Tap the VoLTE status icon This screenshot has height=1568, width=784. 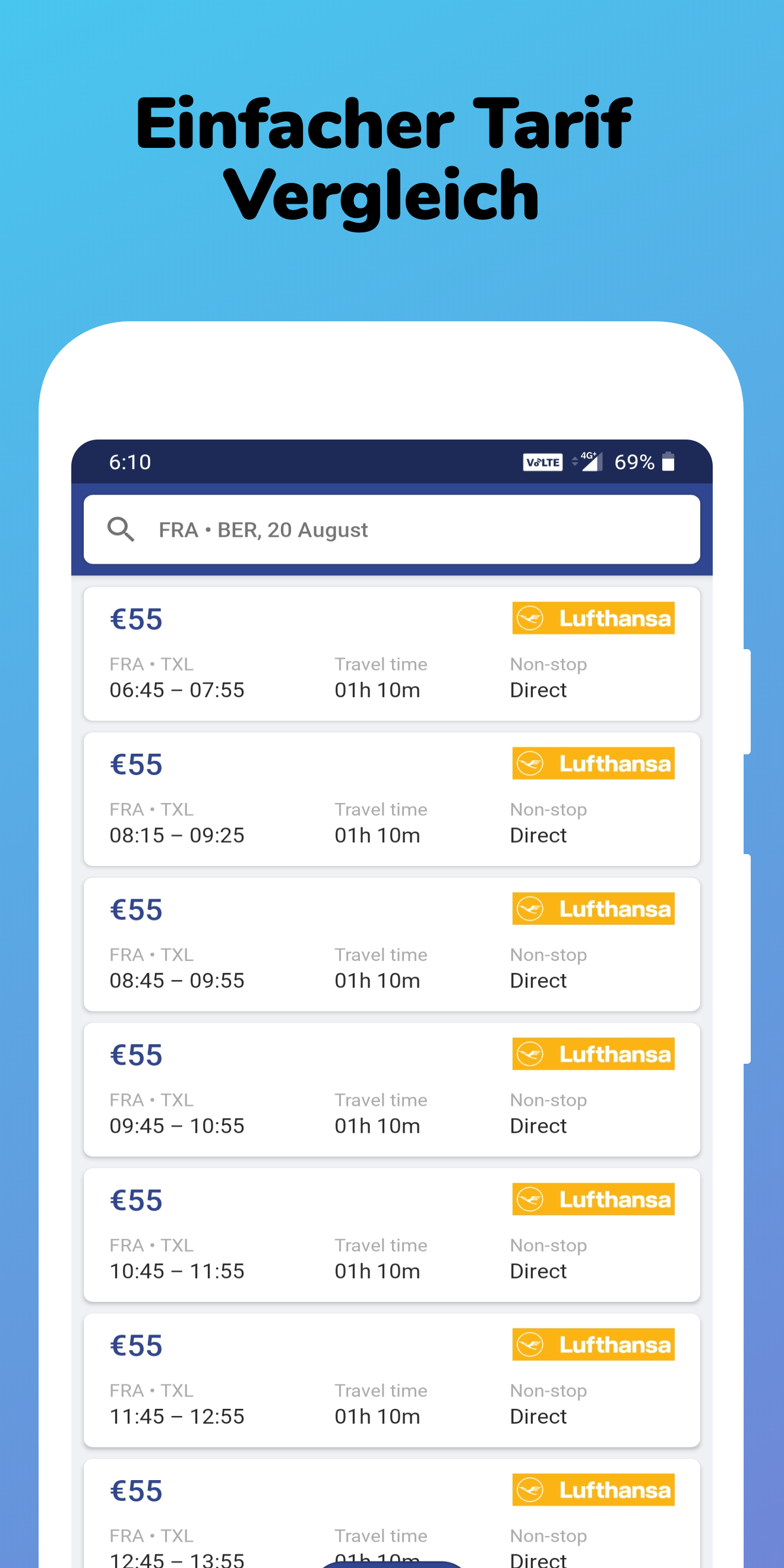542,462
